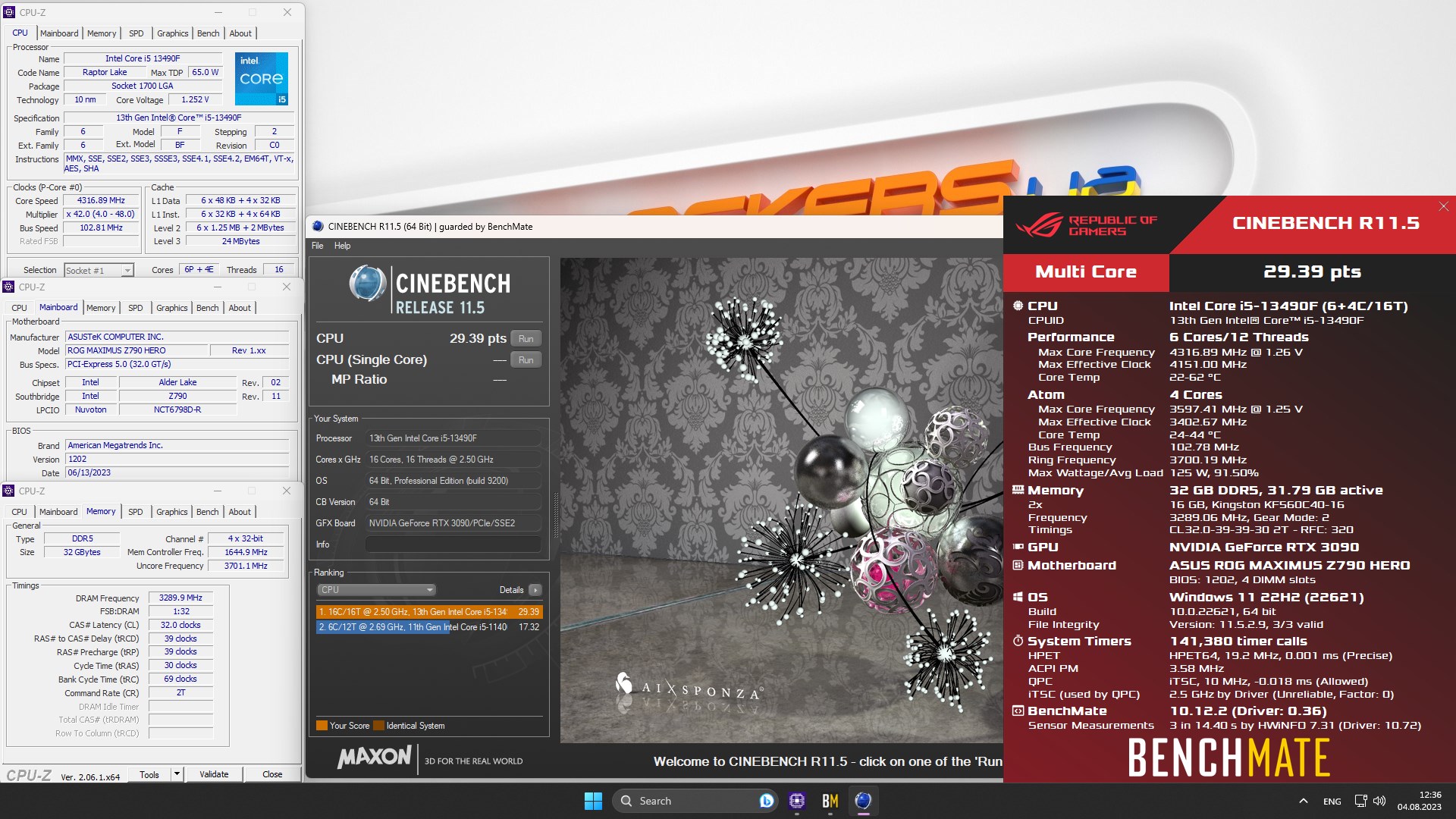The height and width of the screenshot is (819, 1456).
Task: Show hidden system tray icons chevron
Action: (1303, 801)
